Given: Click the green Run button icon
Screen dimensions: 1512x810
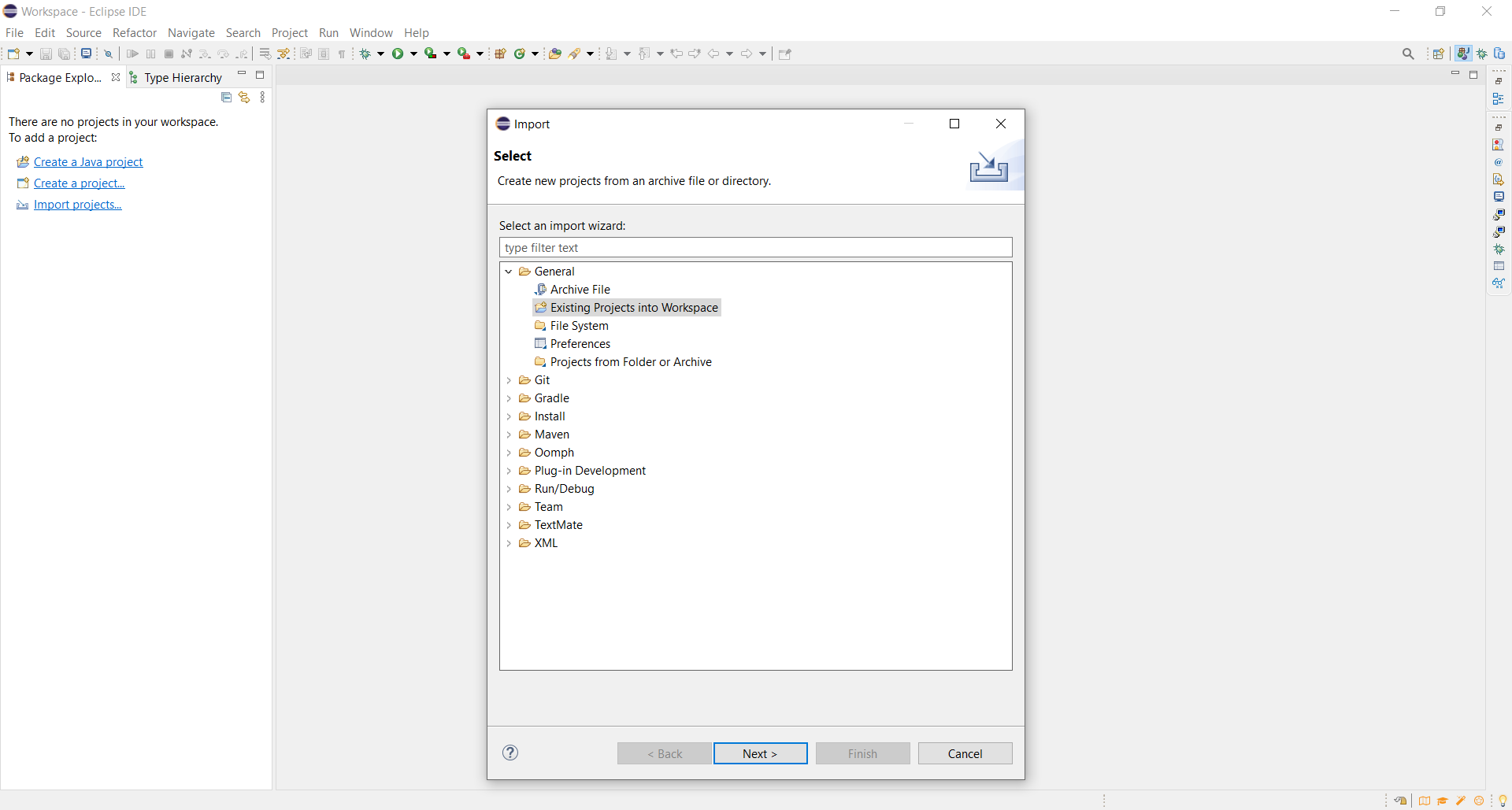Looking at the screenshot, I should [x=398, y=54].
